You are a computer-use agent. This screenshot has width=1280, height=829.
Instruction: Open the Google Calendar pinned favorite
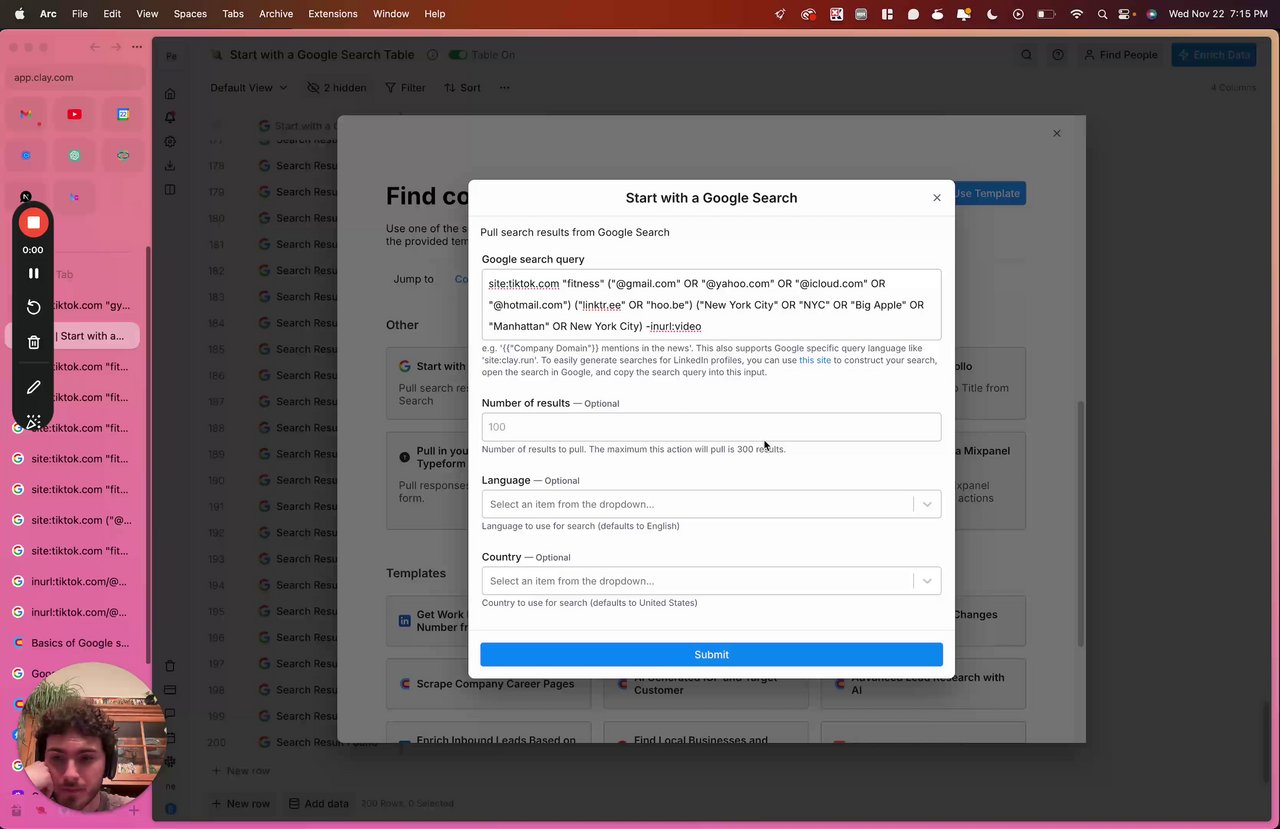click(123, 114)
